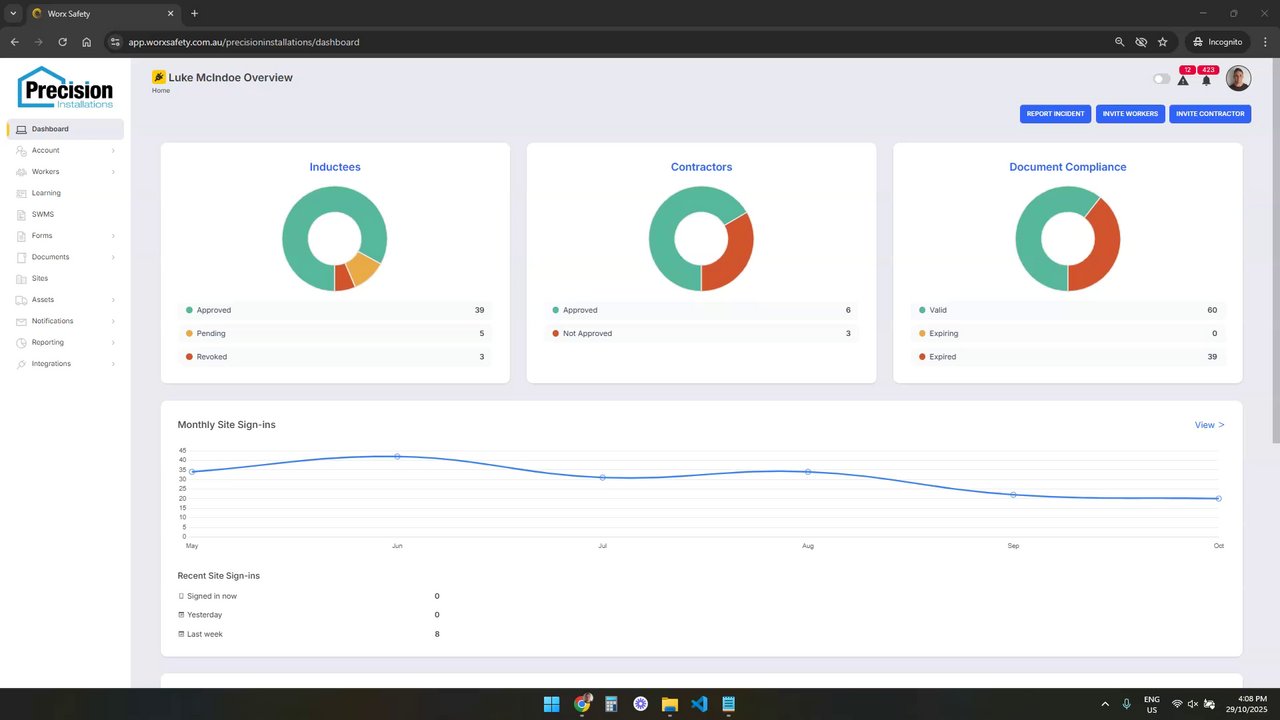Open the SWMS menu item

(65, 215)
